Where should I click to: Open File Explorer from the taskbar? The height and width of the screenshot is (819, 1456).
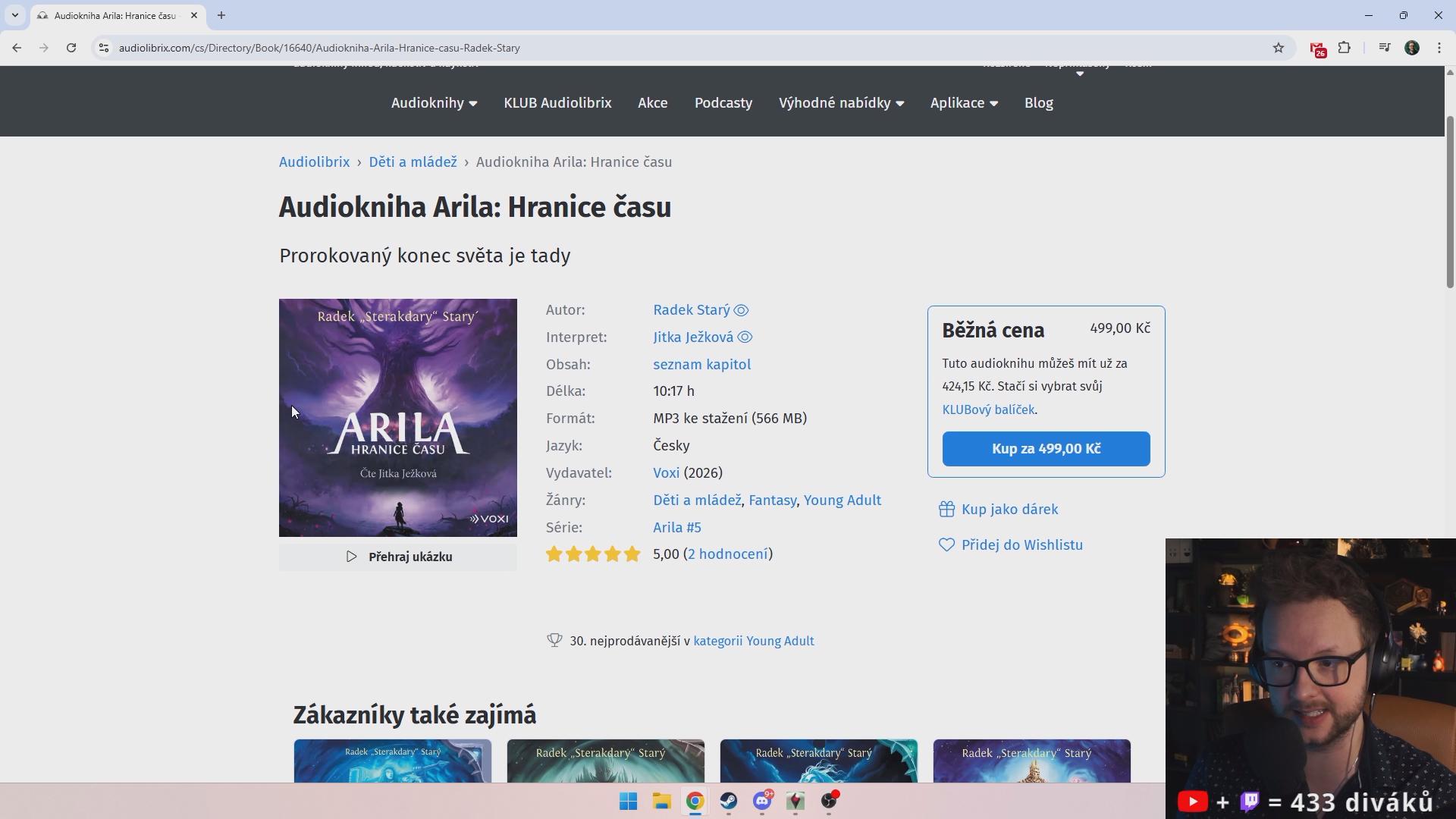(x=661, y=802)
